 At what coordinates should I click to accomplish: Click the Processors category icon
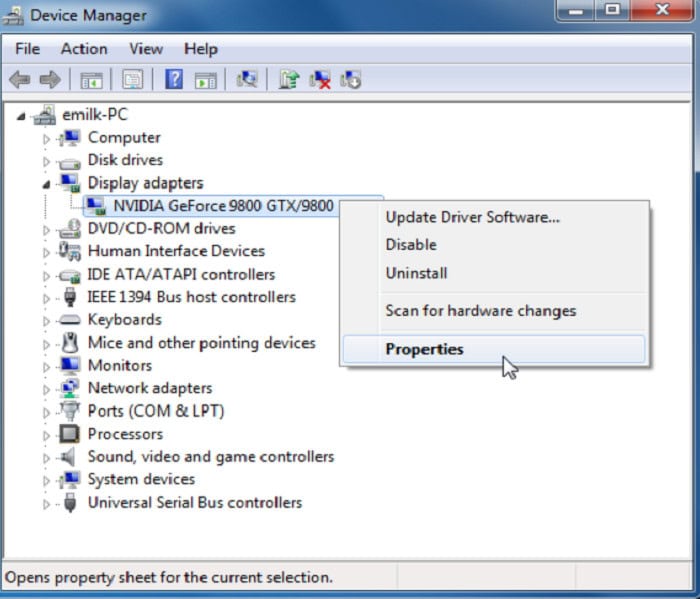[x=70, y=434]
